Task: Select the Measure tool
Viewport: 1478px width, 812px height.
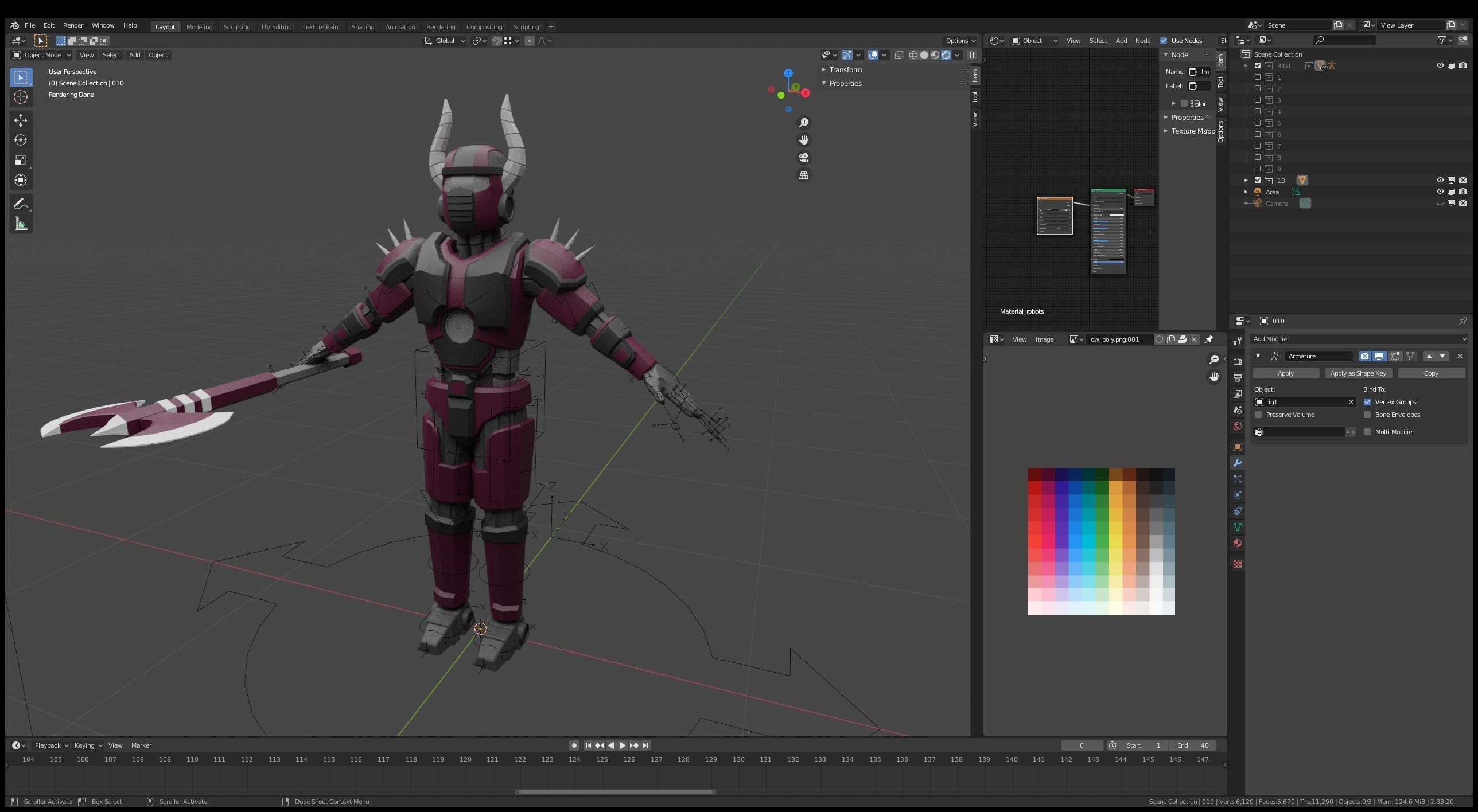Action: (21, 224)
